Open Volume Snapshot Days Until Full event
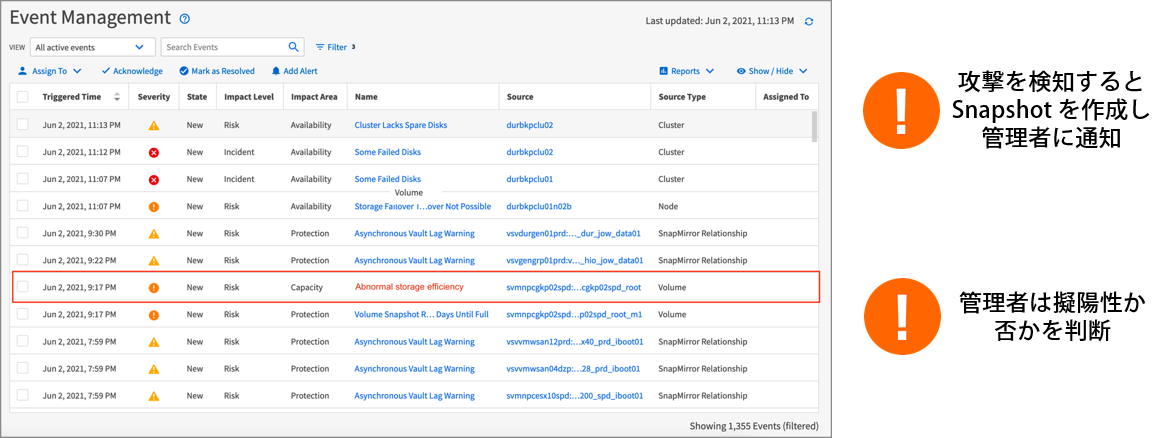 [x=422, y=315]
